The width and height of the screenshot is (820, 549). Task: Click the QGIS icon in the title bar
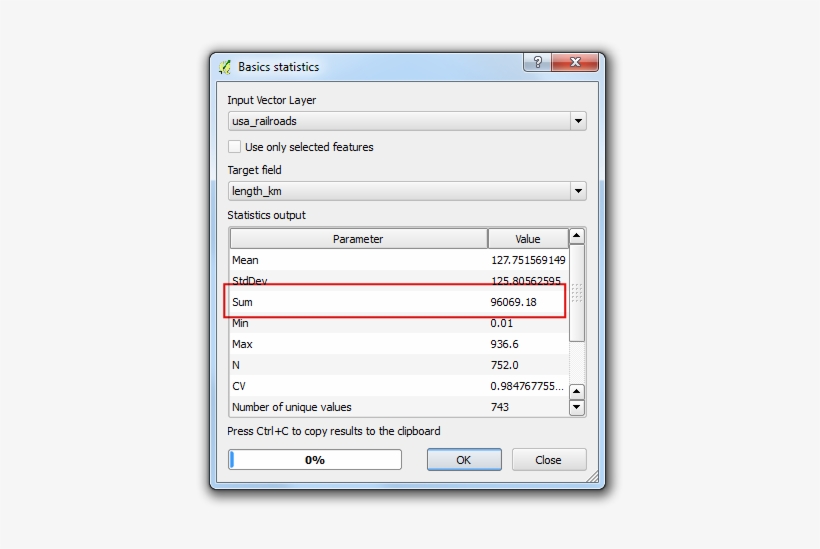point(225,67)
